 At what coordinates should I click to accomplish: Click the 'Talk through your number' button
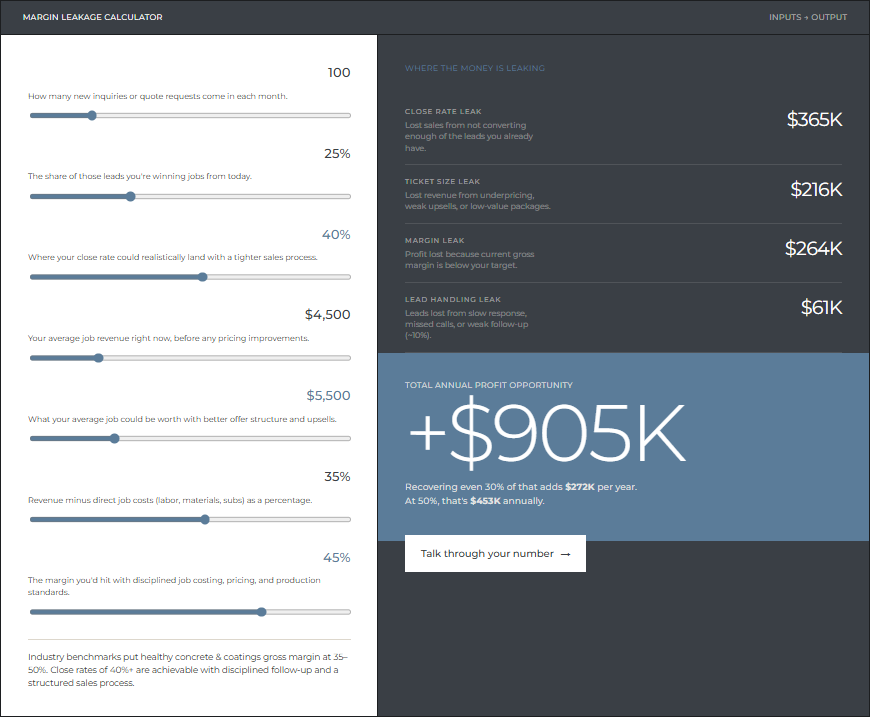tap(495, 553)
